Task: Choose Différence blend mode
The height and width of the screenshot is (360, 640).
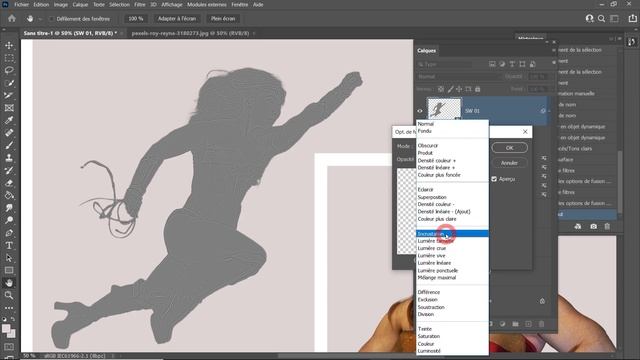Action: pos(452,292)
